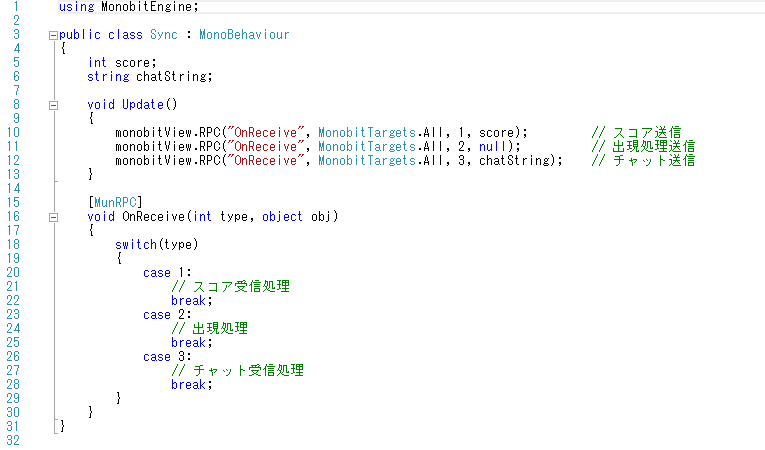Click the 'チャット受信処理' comment
This screenshot has height=450, width=765.
(238, 371)
